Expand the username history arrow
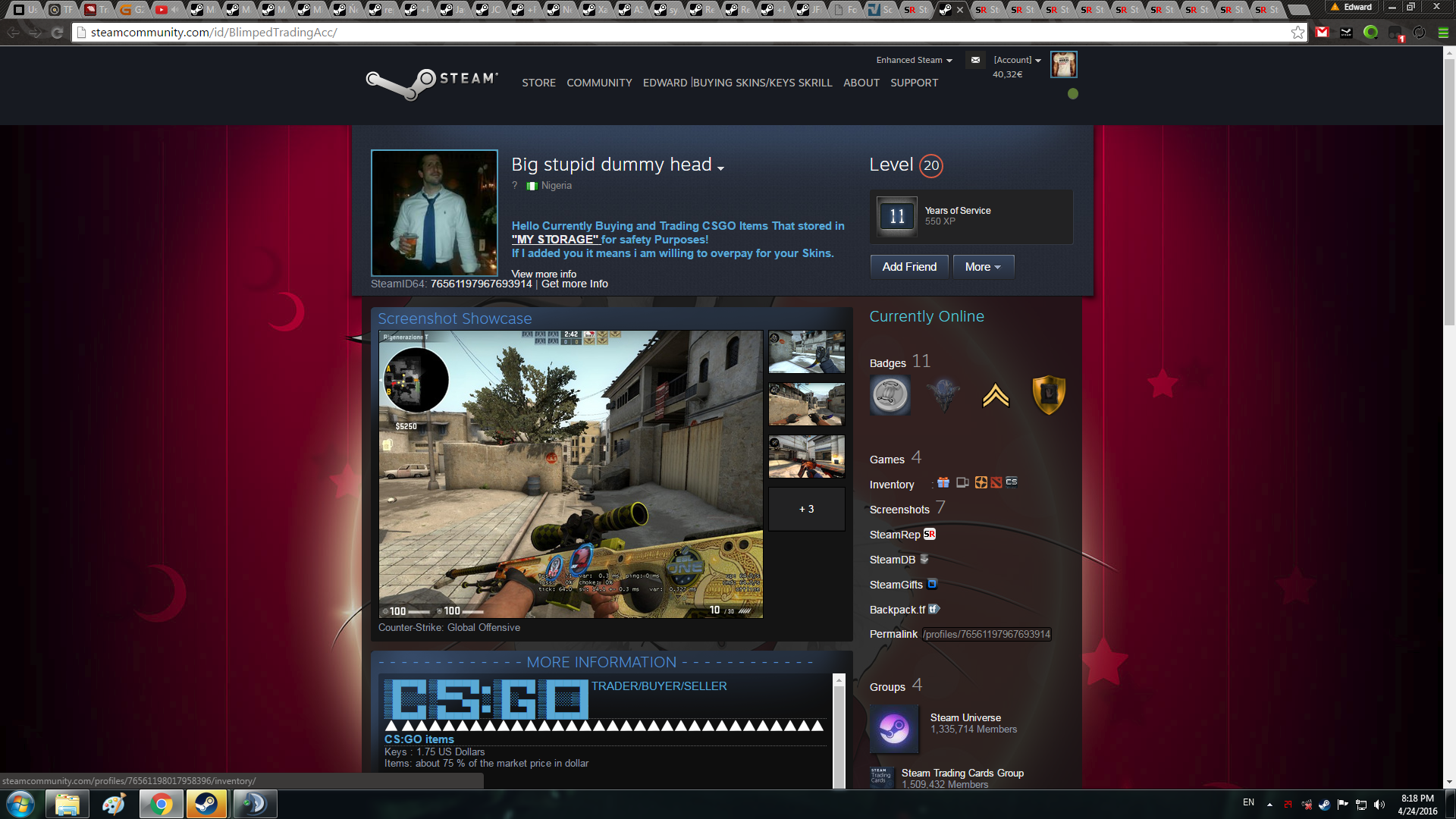 click(x=720, y=168)
